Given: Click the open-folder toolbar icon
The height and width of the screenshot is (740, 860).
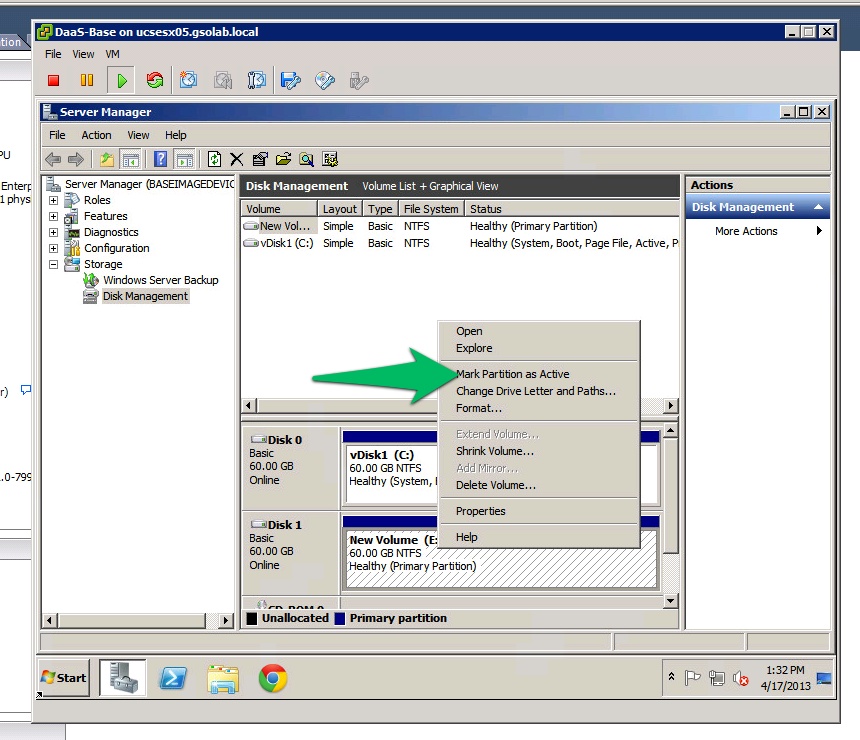Looking at the screenshot, I should click(x=283, y=160).
